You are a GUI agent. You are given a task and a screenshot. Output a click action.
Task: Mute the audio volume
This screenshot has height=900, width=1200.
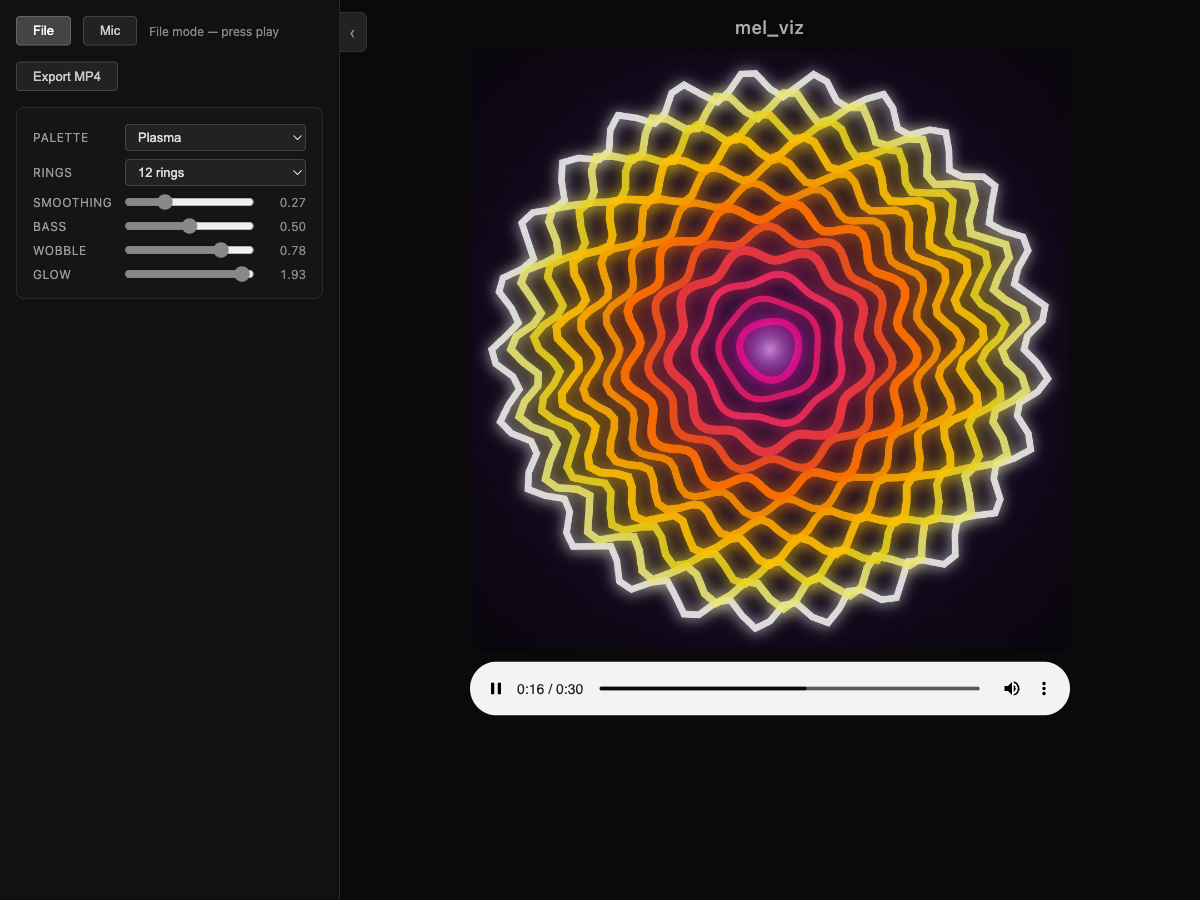1012,689
